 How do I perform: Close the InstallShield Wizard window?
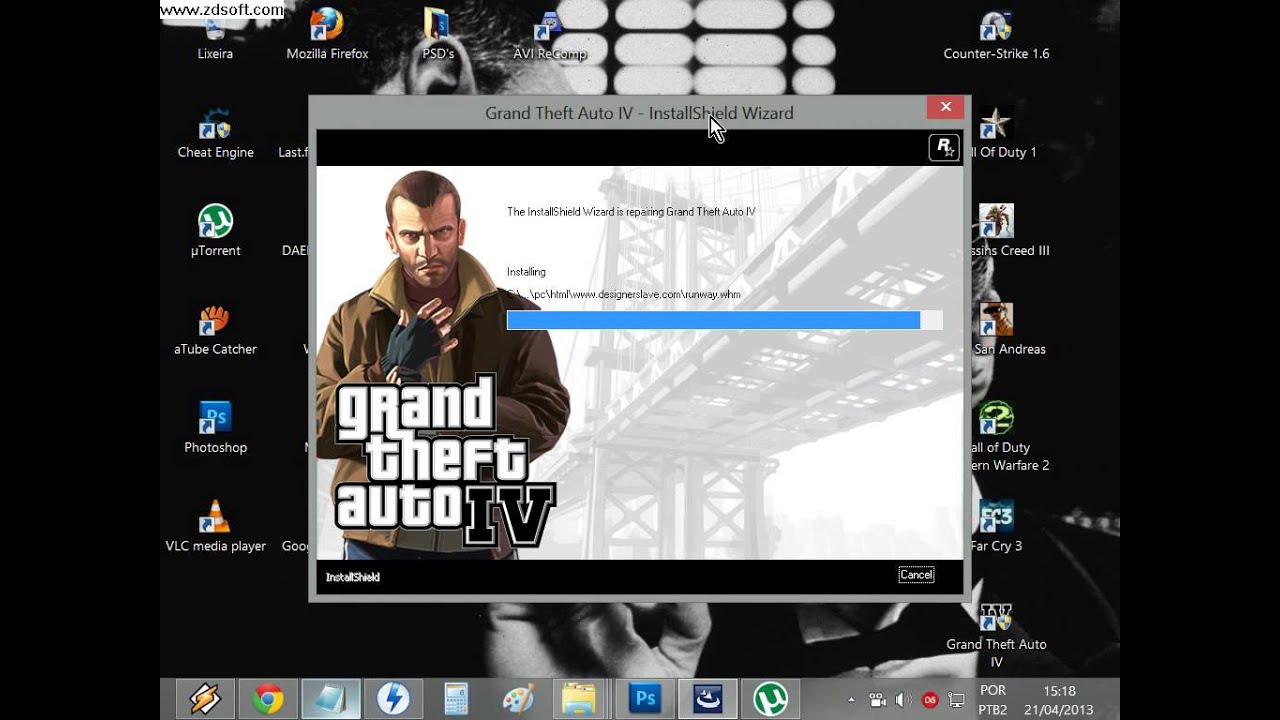click(x=945, y=107)
